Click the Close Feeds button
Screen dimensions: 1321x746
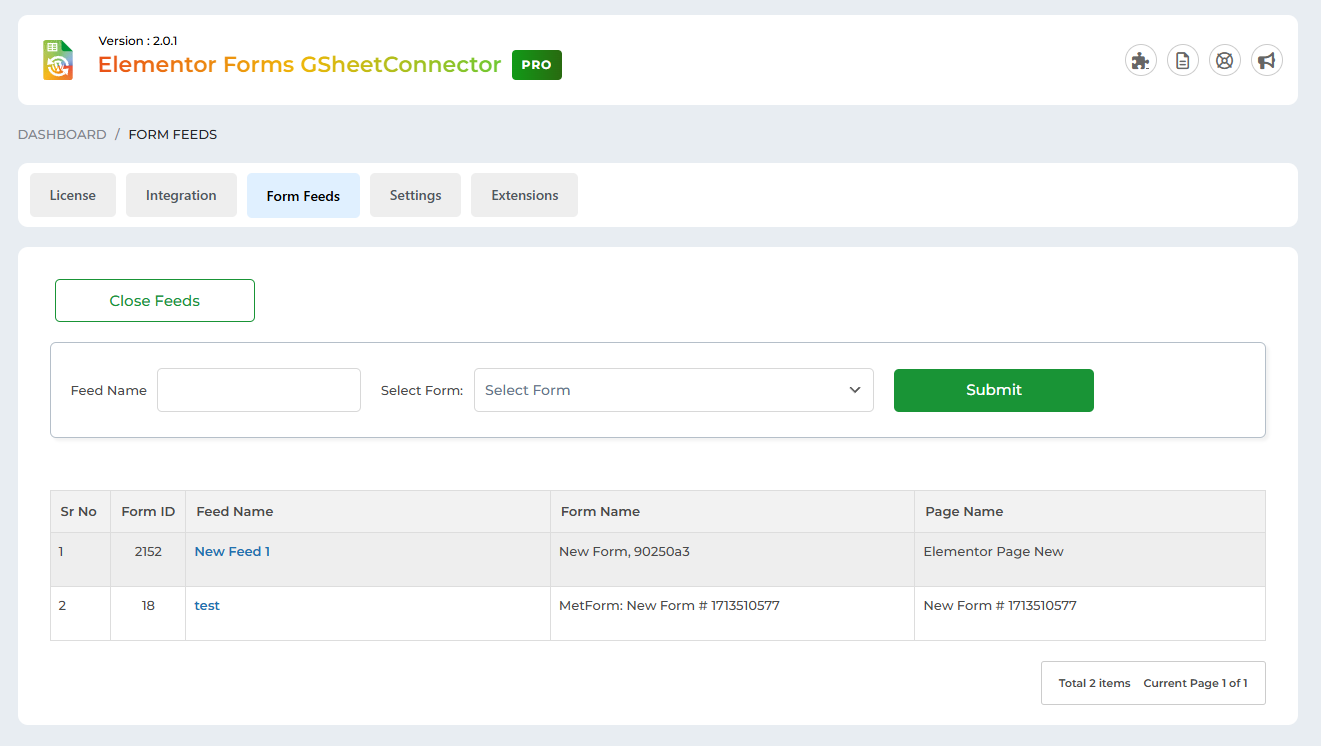pos(155,301)
